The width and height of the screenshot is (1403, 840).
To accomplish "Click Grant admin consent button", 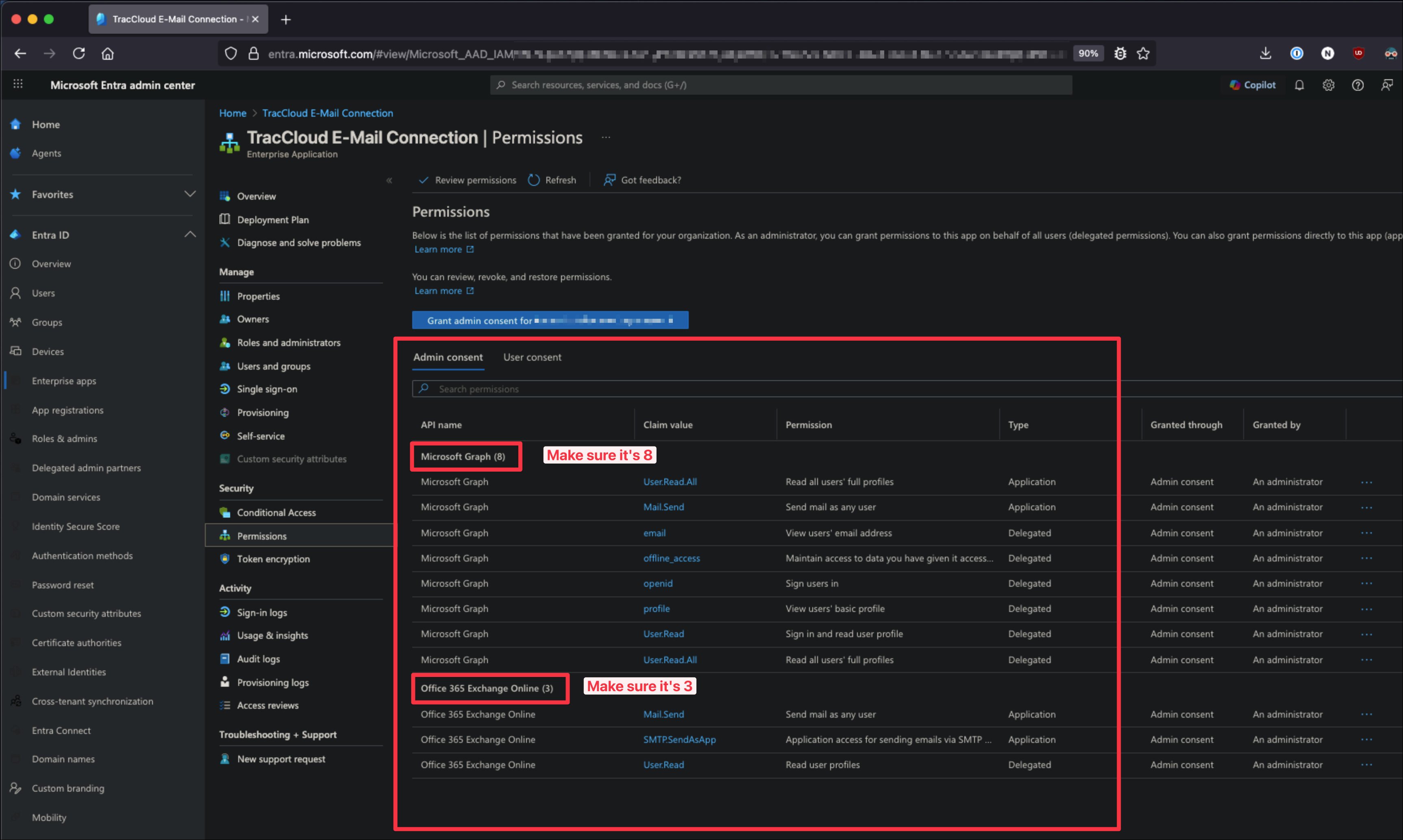I will 550,320.
